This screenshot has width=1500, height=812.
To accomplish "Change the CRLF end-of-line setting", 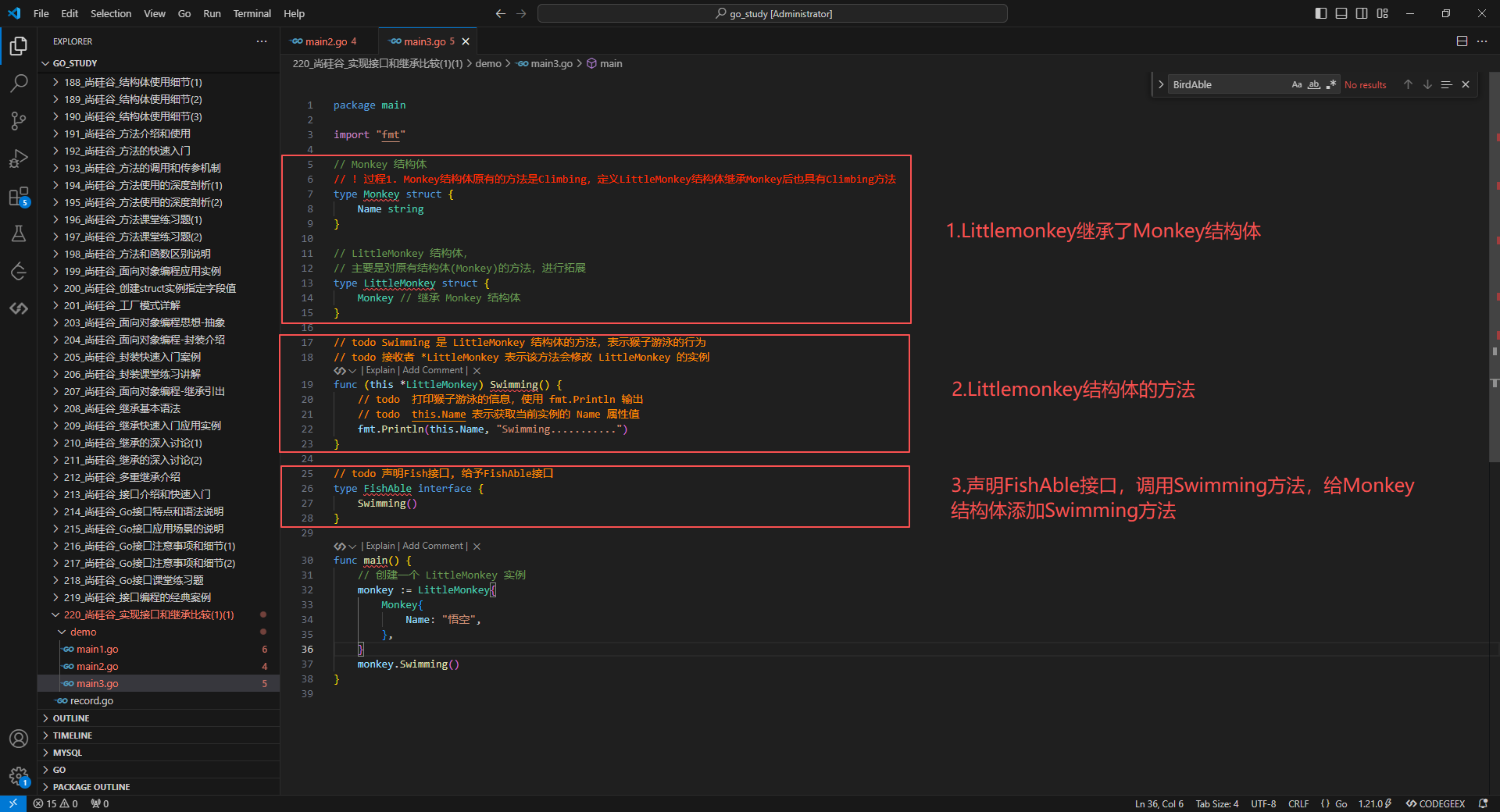I will tap(1298, 803).
